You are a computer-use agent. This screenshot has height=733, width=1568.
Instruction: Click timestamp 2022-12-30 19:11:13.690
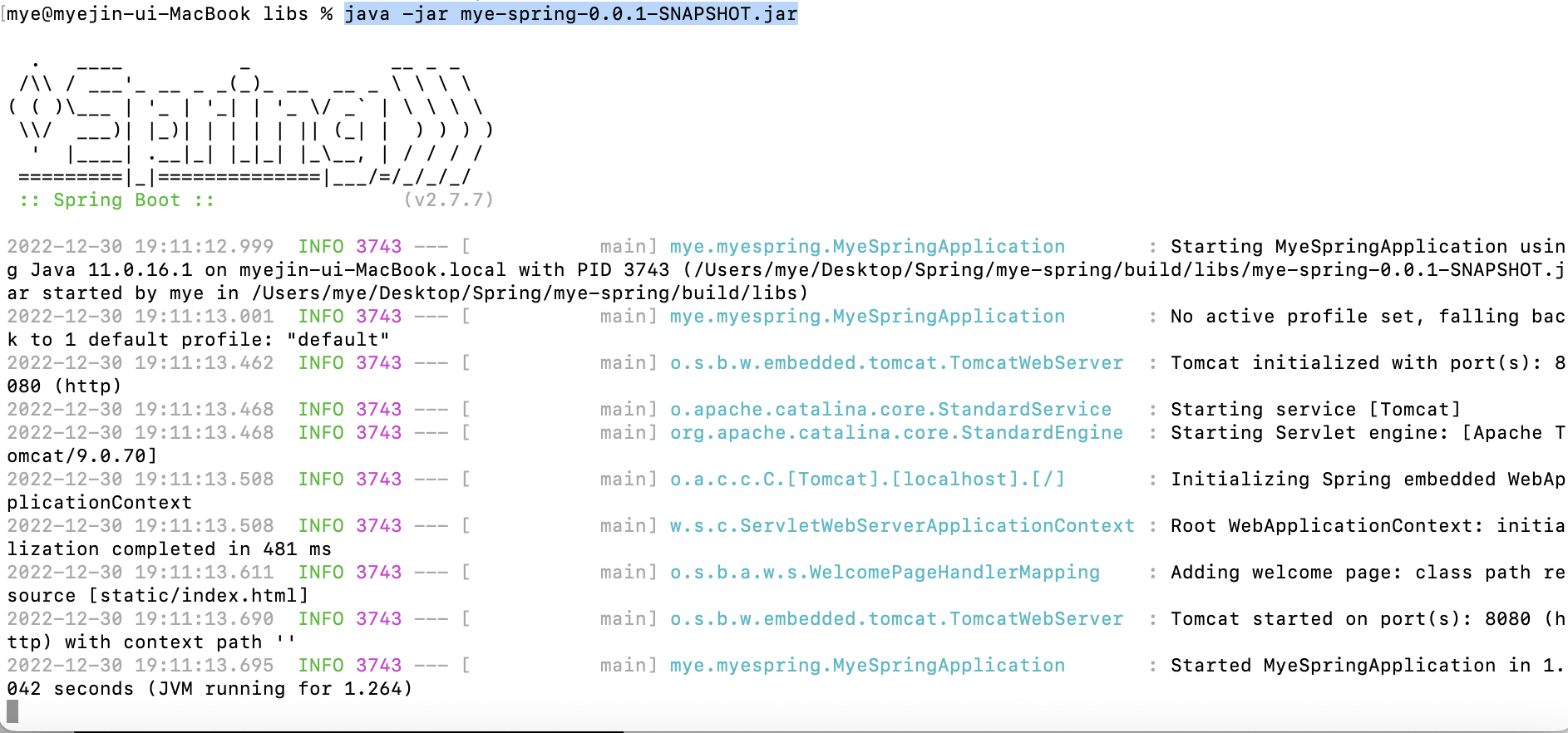coord(141,619)
